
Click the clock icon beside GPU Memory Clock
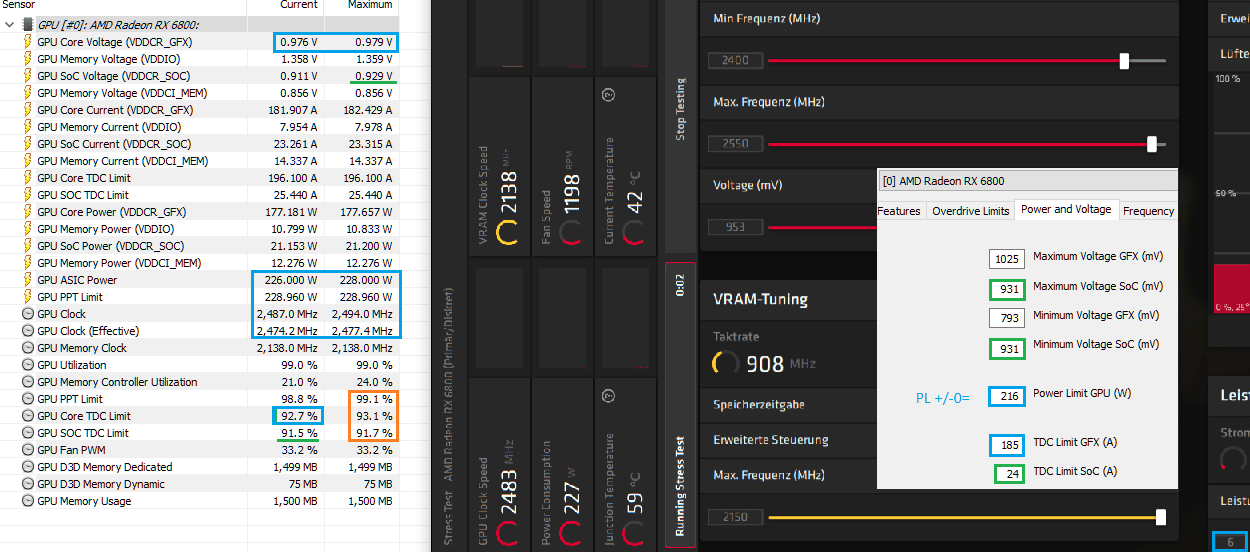click(28, 348)
